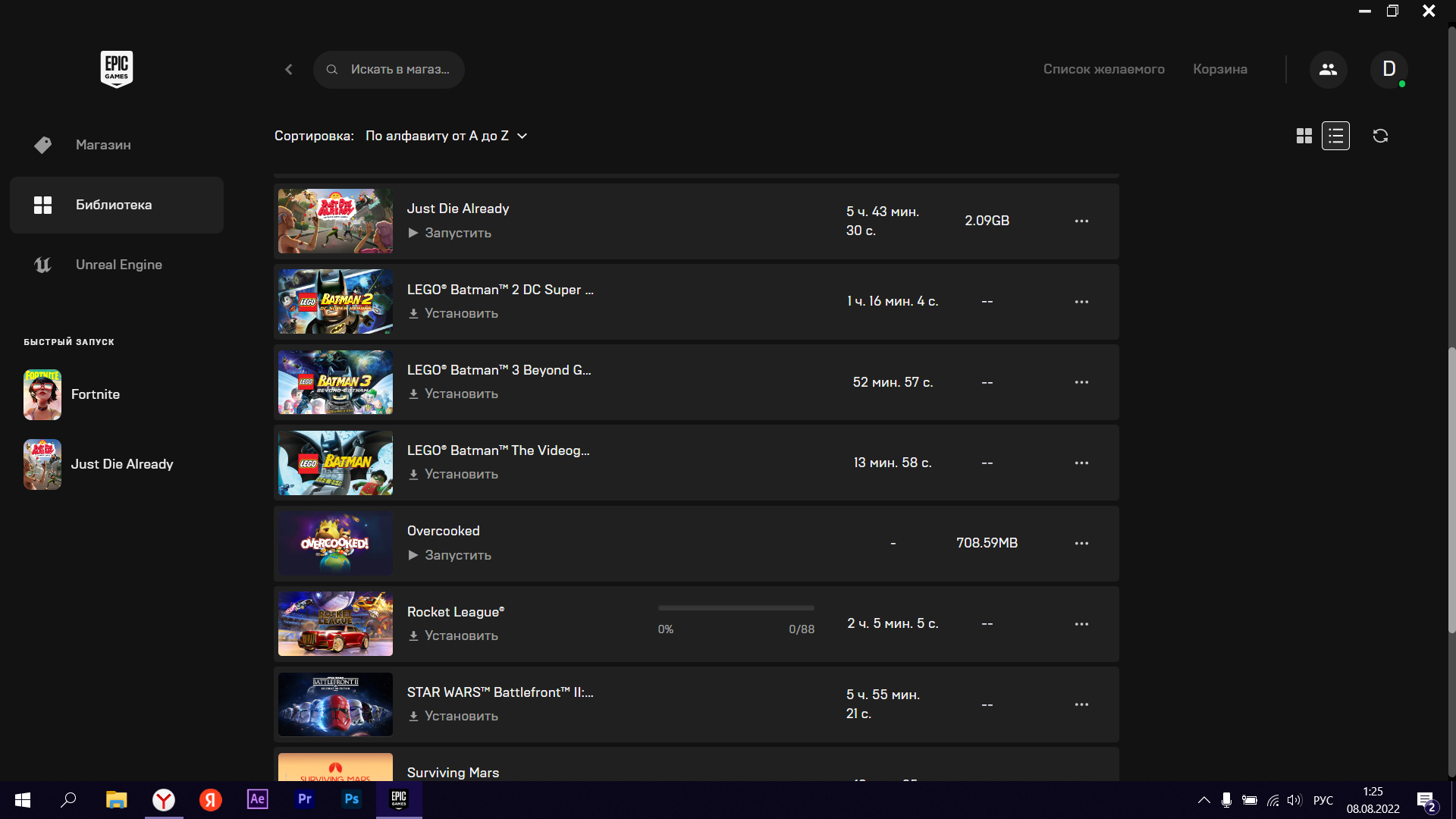Open LEGO Batman 2 cover thumbnail
The width and height of the screenshot is (1456, 819).
(x=335, y=302)
